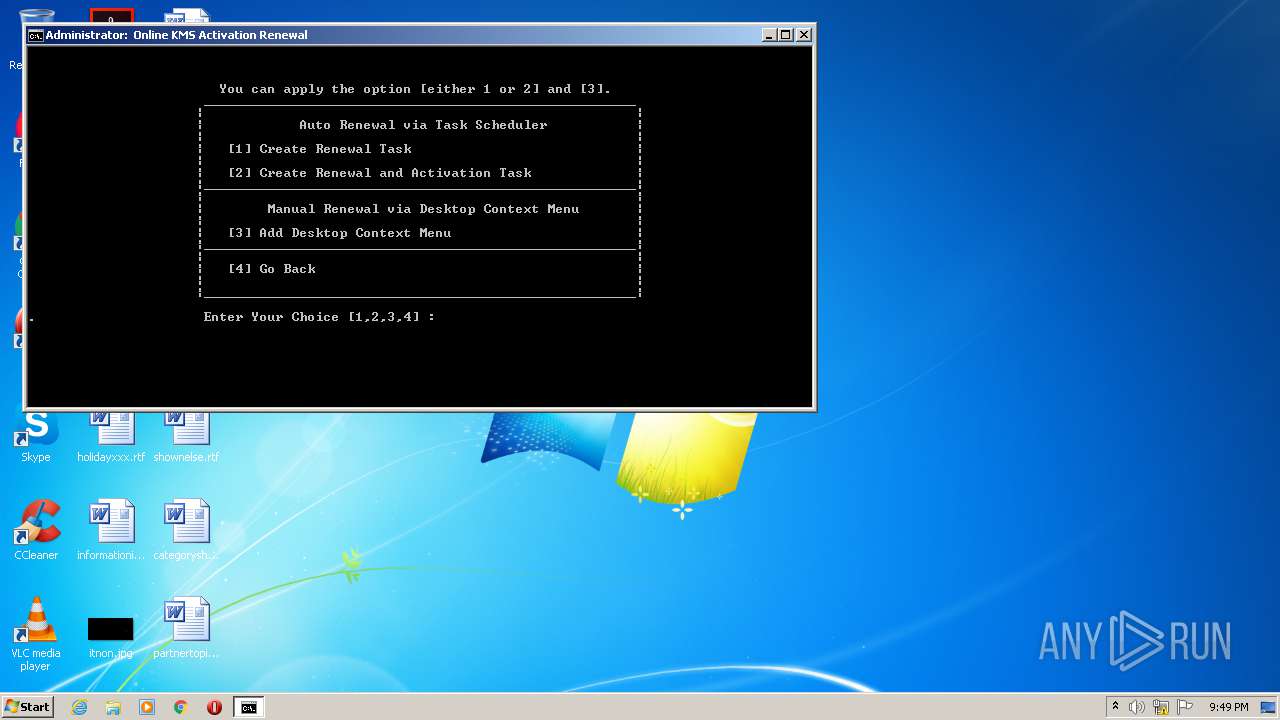Open the Opera browser taskbar icon
The image size is (1280, 720).
click(x=214, y=707)
